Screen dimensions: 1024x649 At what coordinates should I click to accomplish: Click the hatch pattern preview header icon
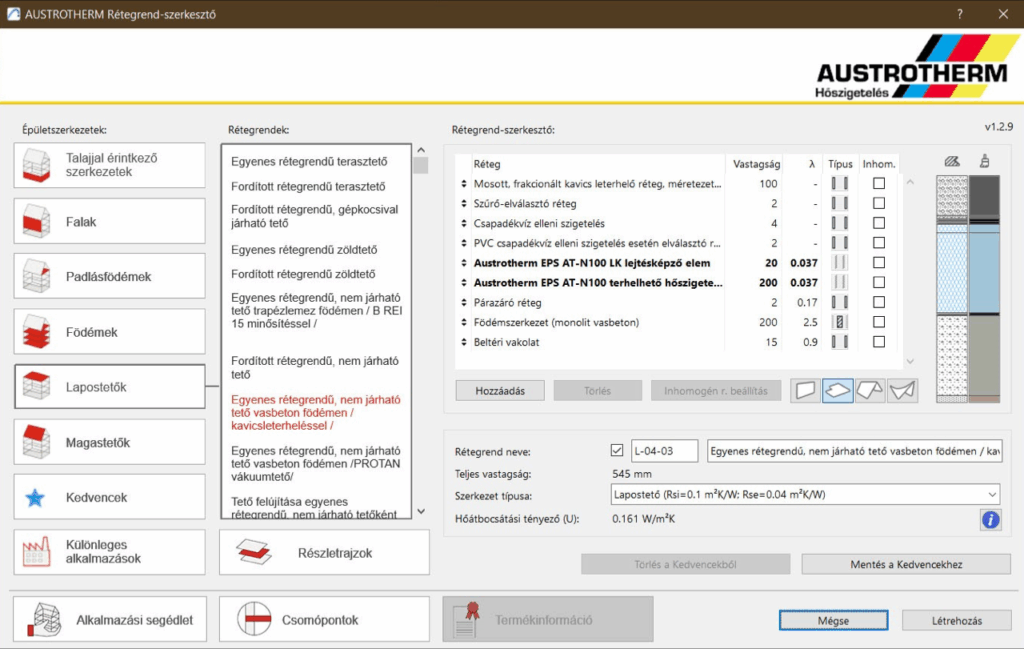click(x=952, y=161)
